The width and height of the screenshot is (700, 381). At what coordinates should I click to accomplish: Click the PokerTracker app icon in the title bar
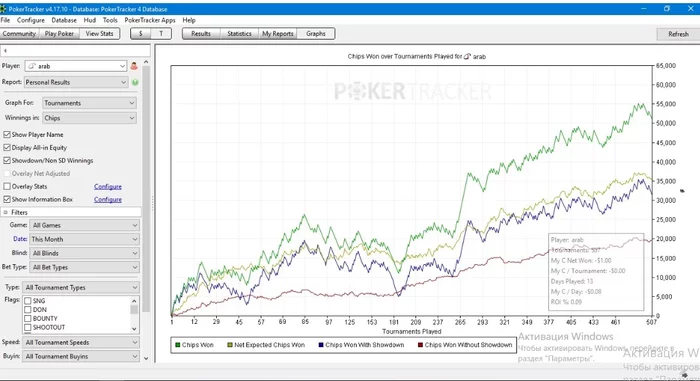(x=3, y=8)
